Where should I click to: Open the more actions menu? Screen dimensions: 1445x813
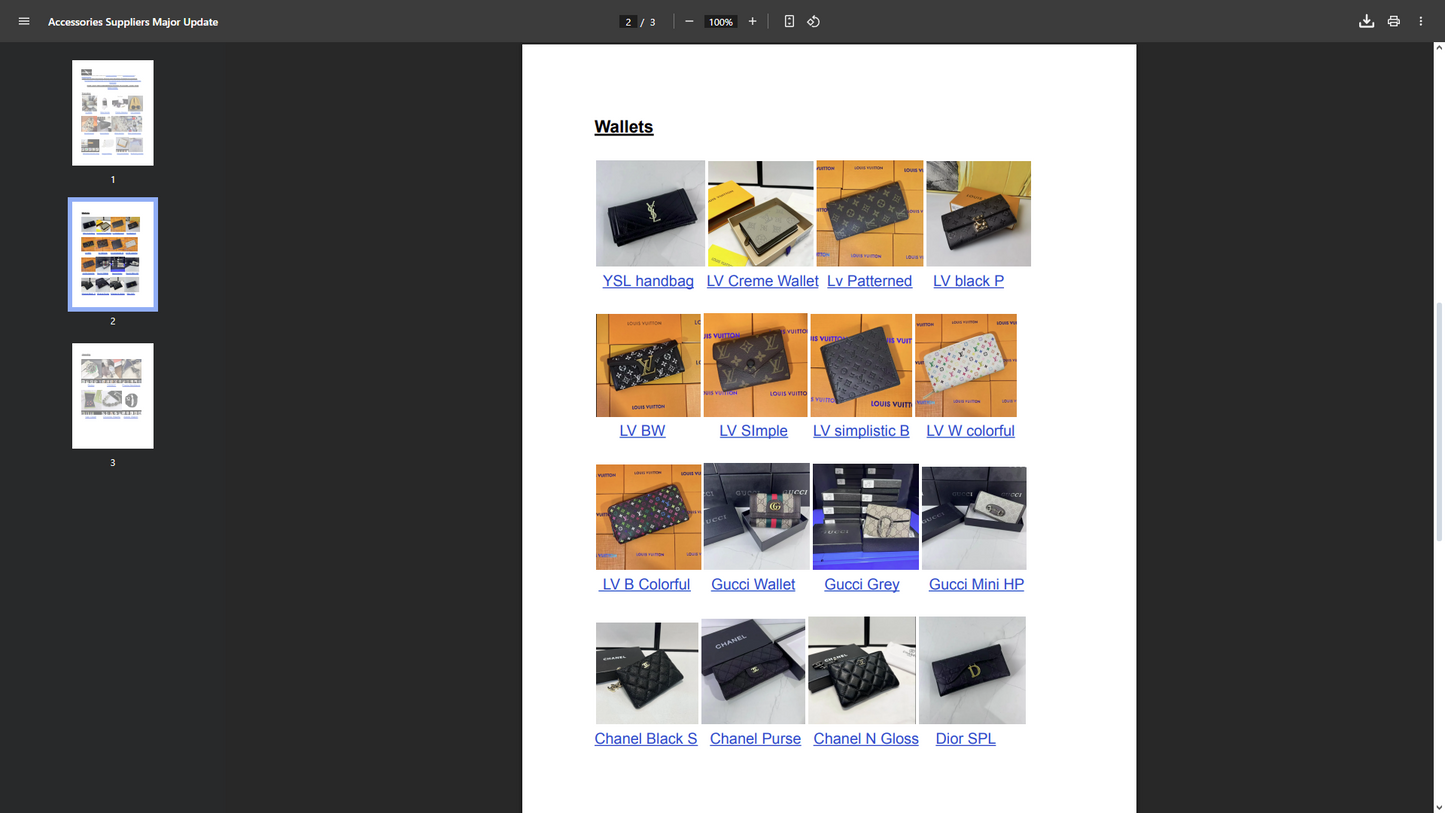pos(1420,21)
